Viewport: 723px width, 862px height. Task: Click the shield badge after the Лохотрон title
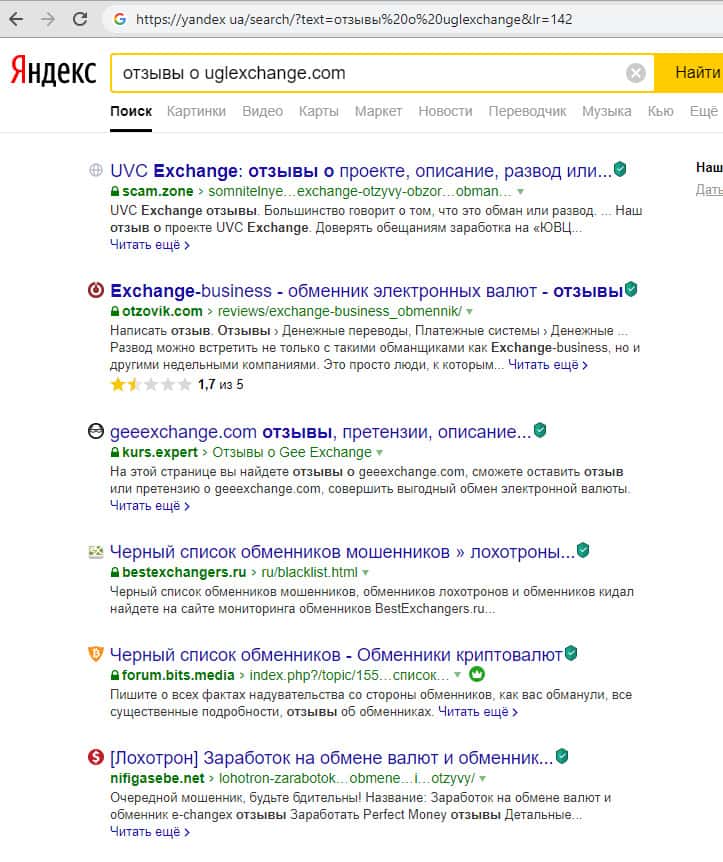(x=562, y=756)
